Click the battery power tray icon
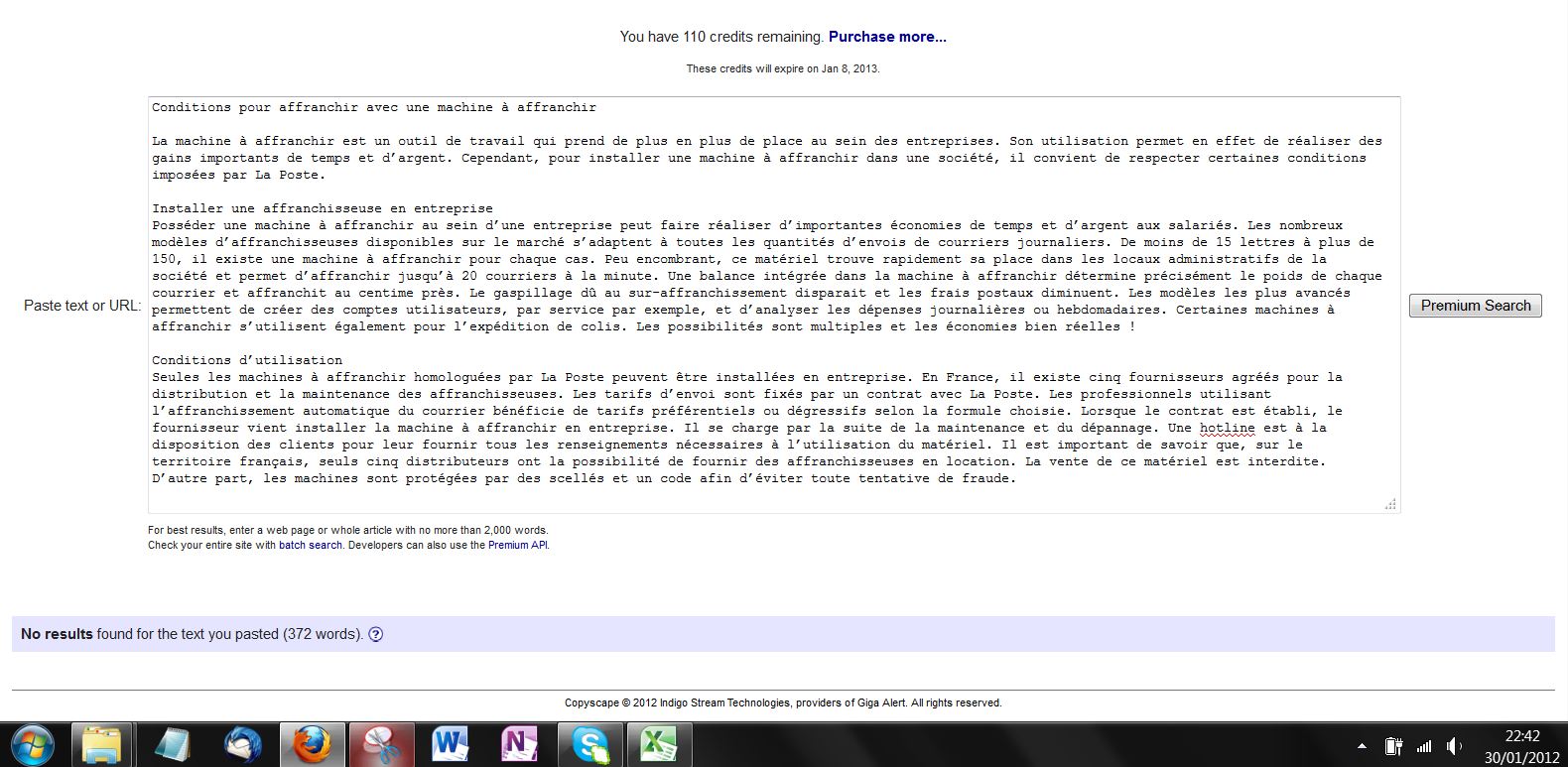Screen dimensions: 1568x767 (1393, 746)
